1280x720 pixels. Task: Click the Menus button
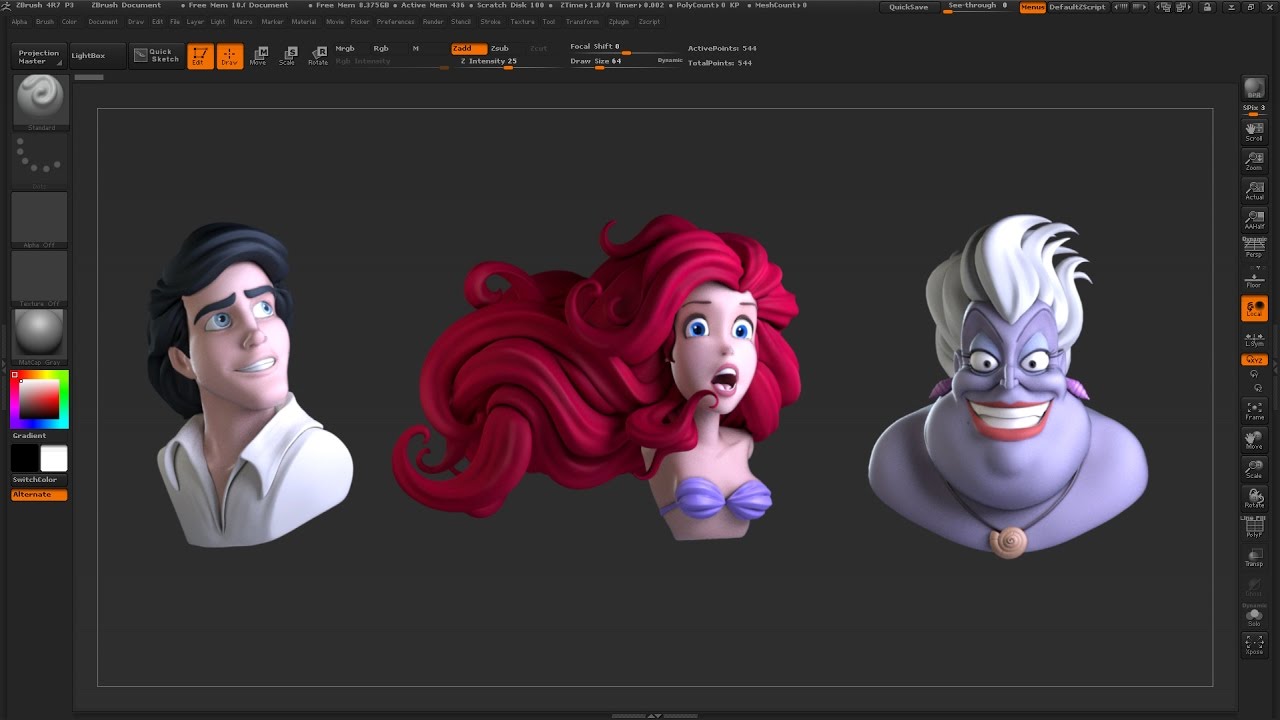click(1033, 7)
